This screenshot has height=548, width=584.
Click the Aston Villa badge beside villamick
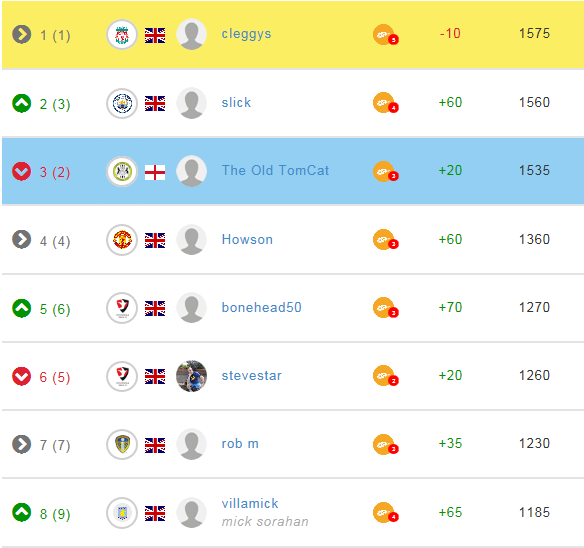point(122,513)
